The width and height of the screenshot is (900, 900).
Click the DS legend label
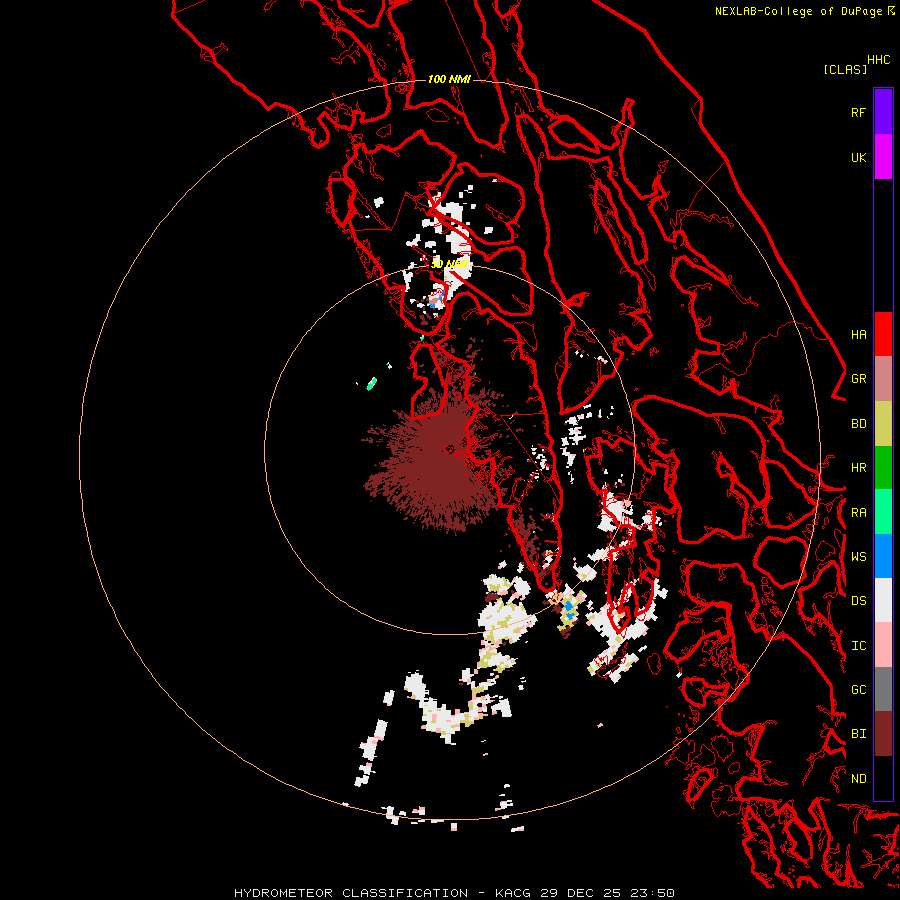858,601
